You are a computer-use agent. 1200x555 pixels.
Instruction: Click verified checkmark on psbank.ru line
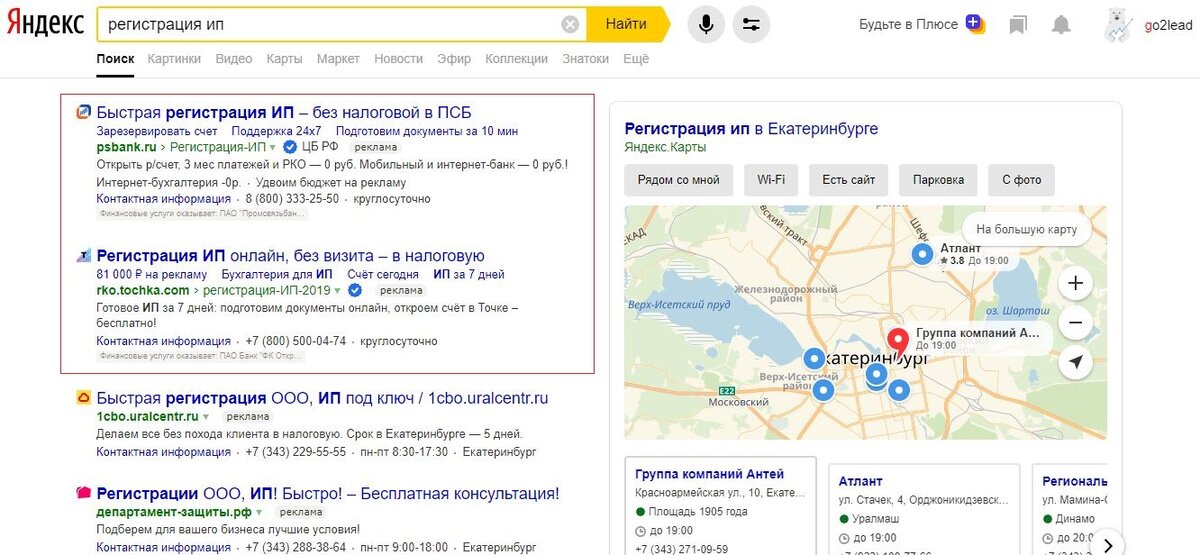click(x=290, y=147)
